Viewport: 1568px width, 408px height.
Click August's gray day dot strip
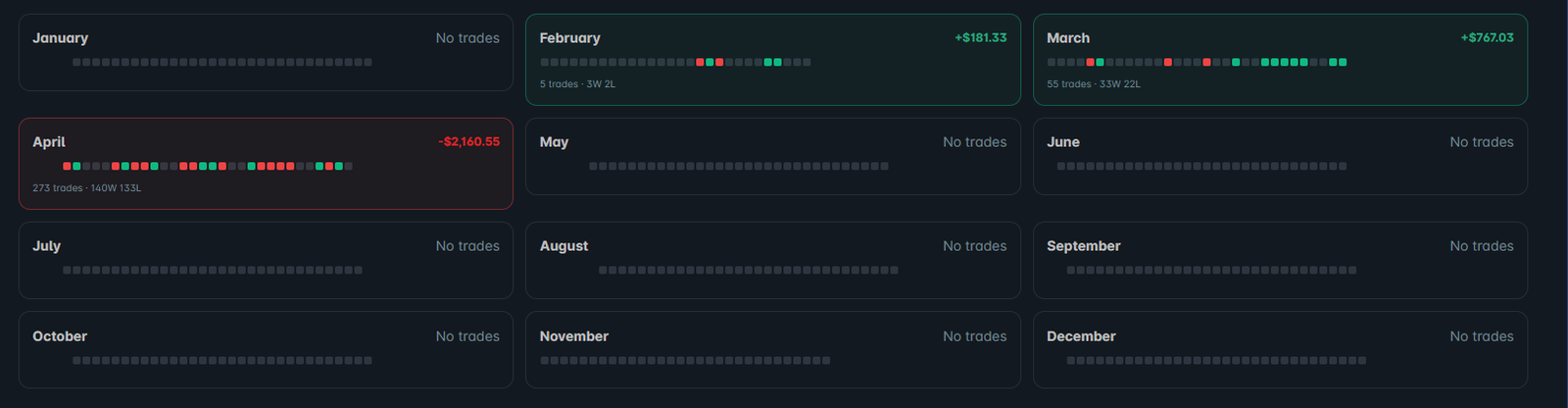click(x=749, y=270)
